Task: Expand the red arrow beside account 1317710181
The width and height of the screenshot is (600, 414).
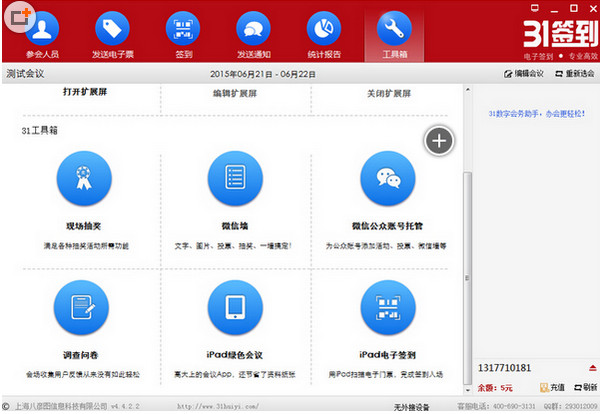Action: pos(592,368)
